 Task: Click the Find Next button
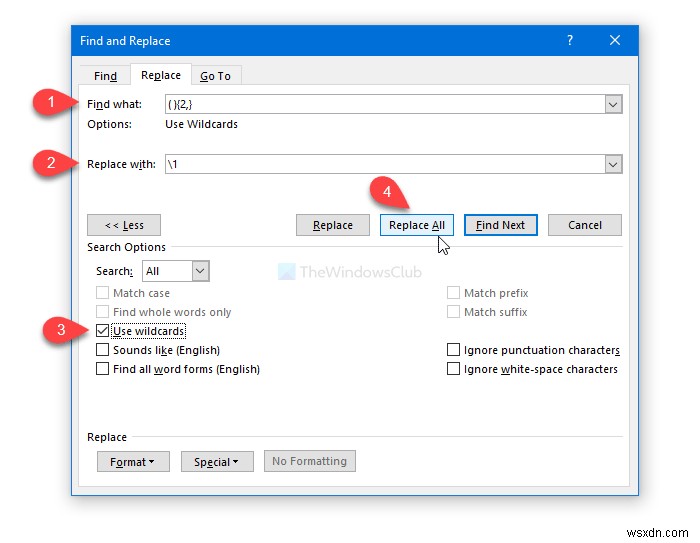pos(500,225)
